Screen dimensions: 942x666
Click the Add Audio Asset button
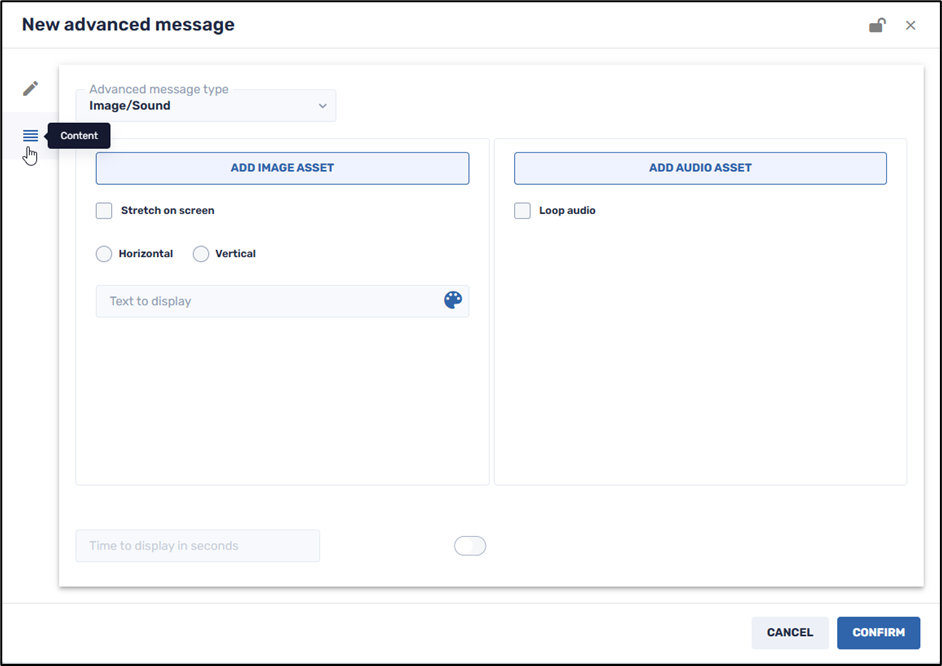coord(700,168)
